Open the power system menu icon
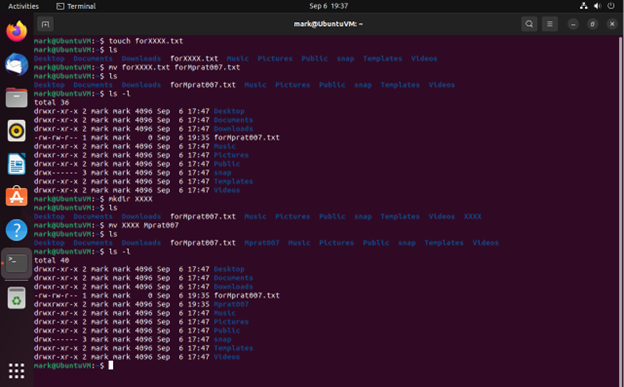This screenshot has height=387, width=624. point(611,6)
